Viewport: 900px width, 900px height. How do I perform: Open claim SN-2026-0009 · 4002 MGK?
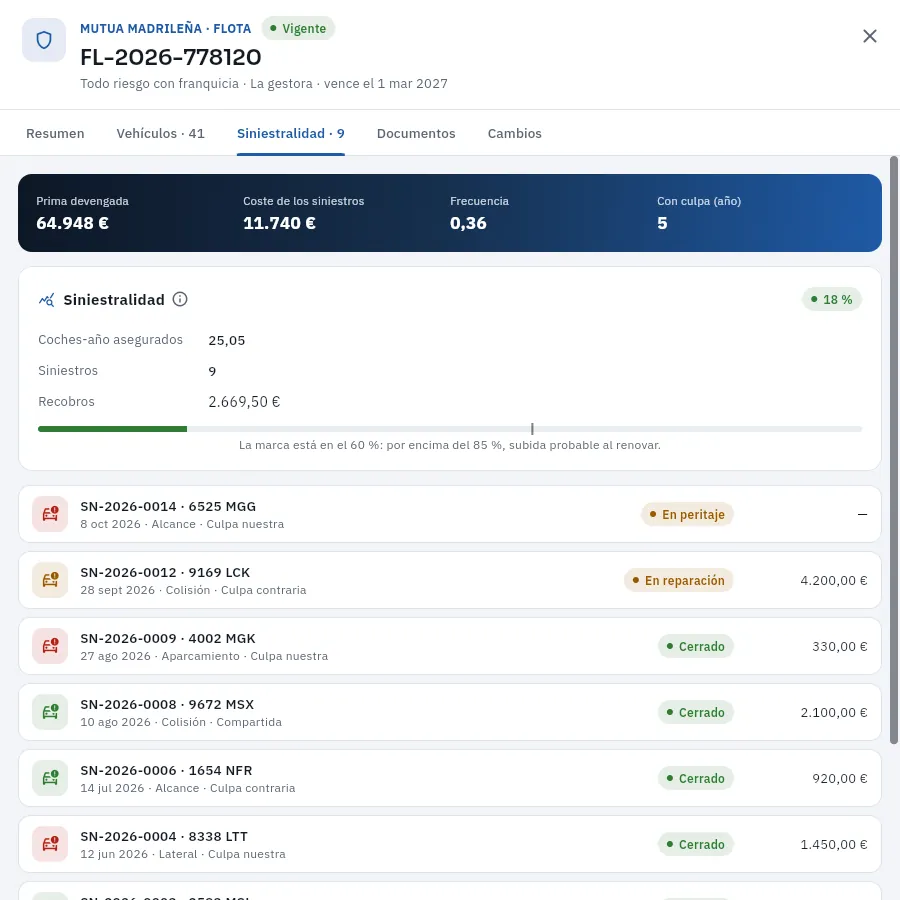pyautogui.click(x=450, y=646)
